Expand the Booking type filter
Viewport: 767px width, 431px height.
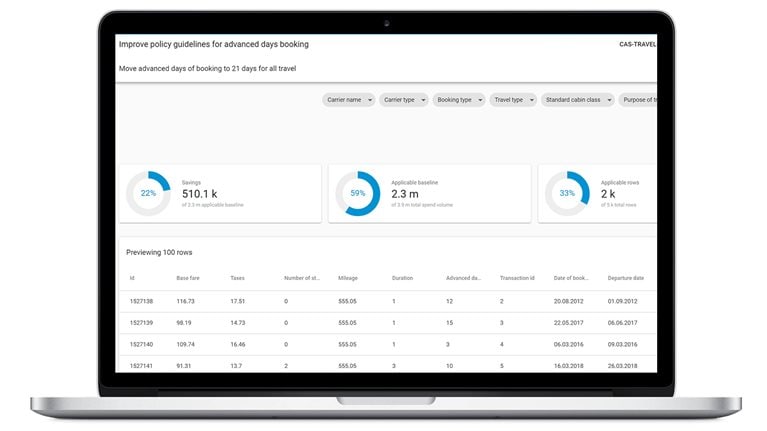[459, 100]
